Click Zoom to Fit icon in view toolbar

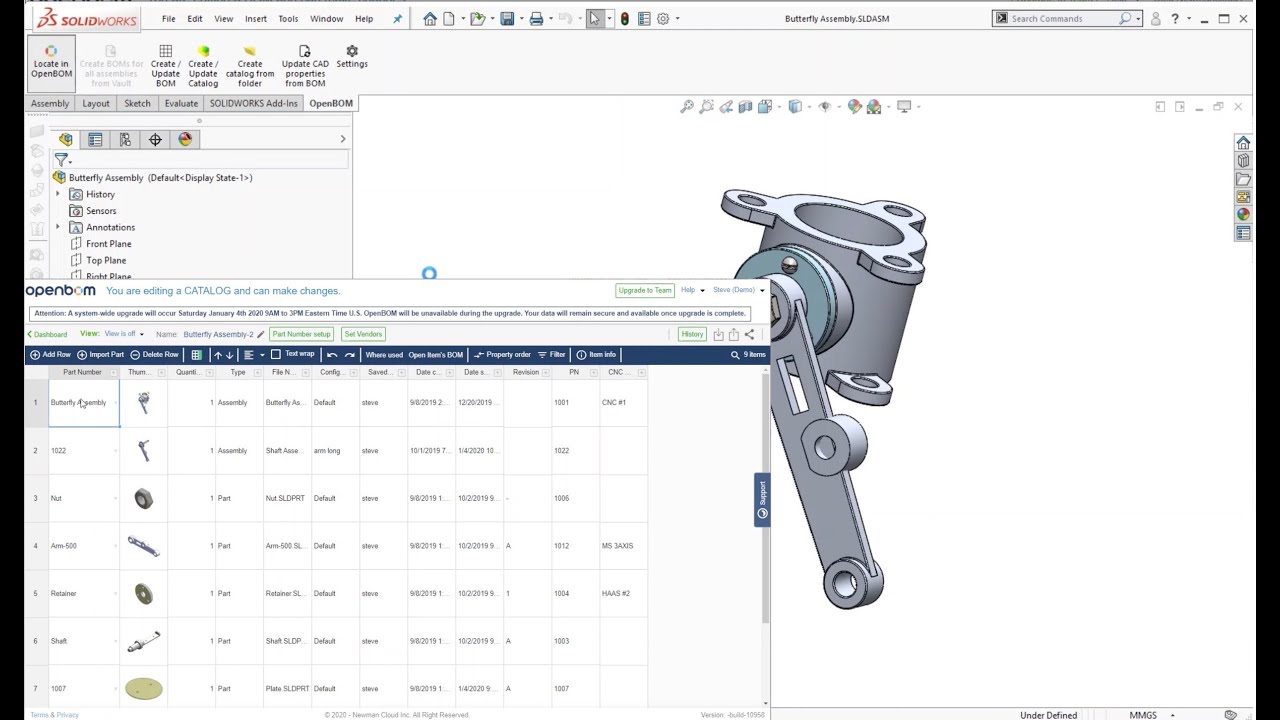tap(687, 106)
